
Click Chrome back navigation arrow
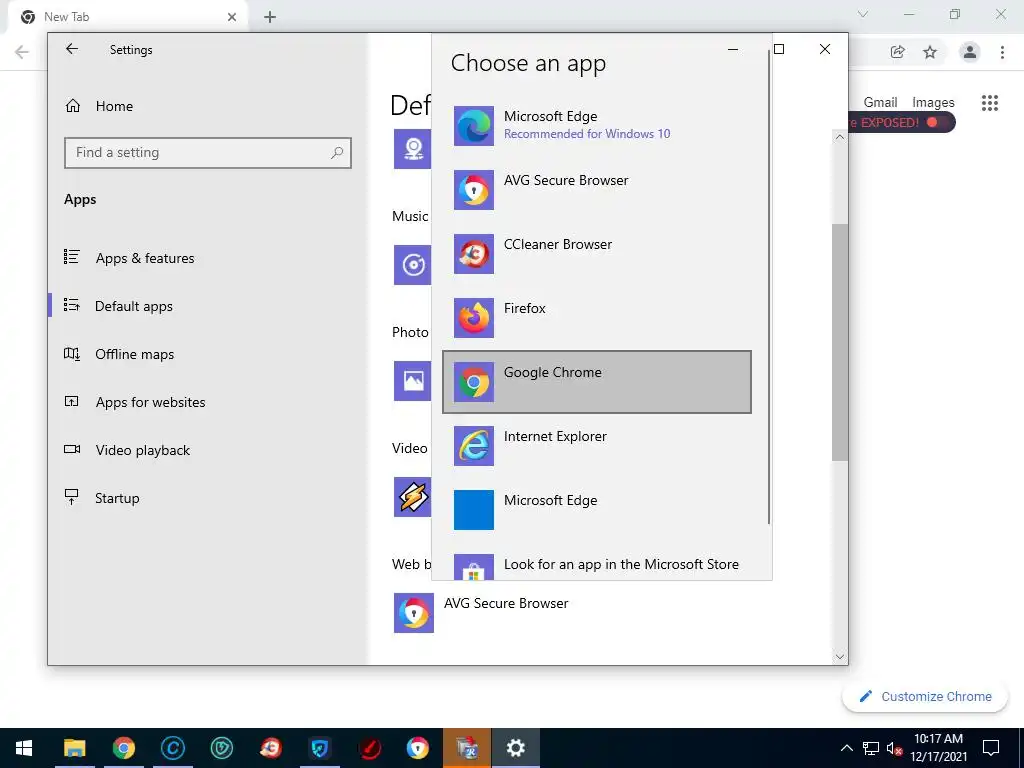22,52
